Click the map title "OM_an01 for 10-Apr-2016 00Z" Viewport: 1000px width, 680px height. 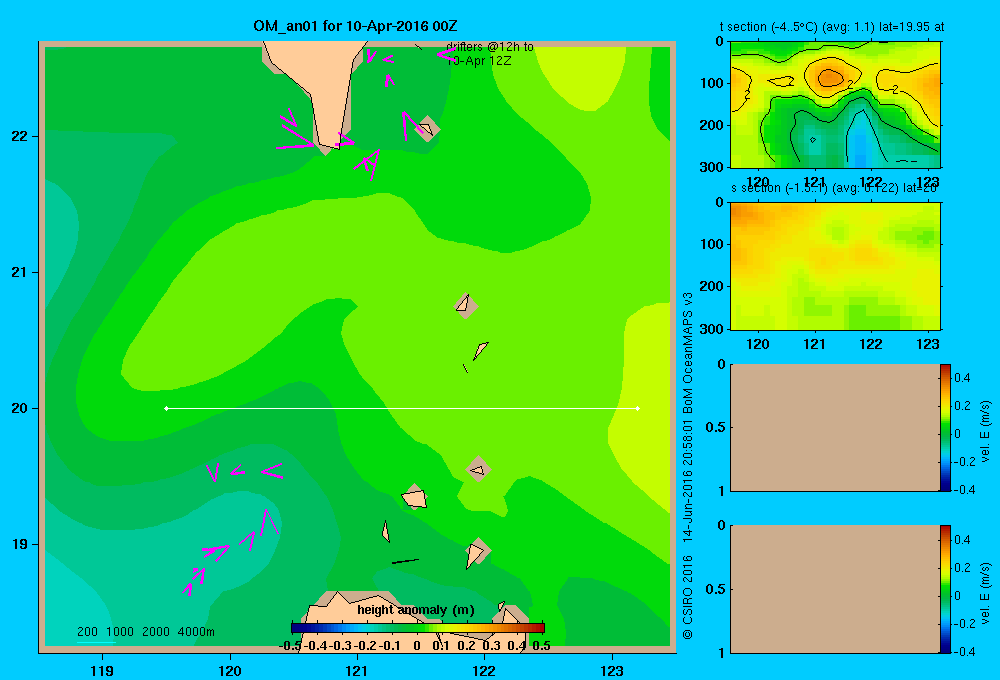[355, 27]
